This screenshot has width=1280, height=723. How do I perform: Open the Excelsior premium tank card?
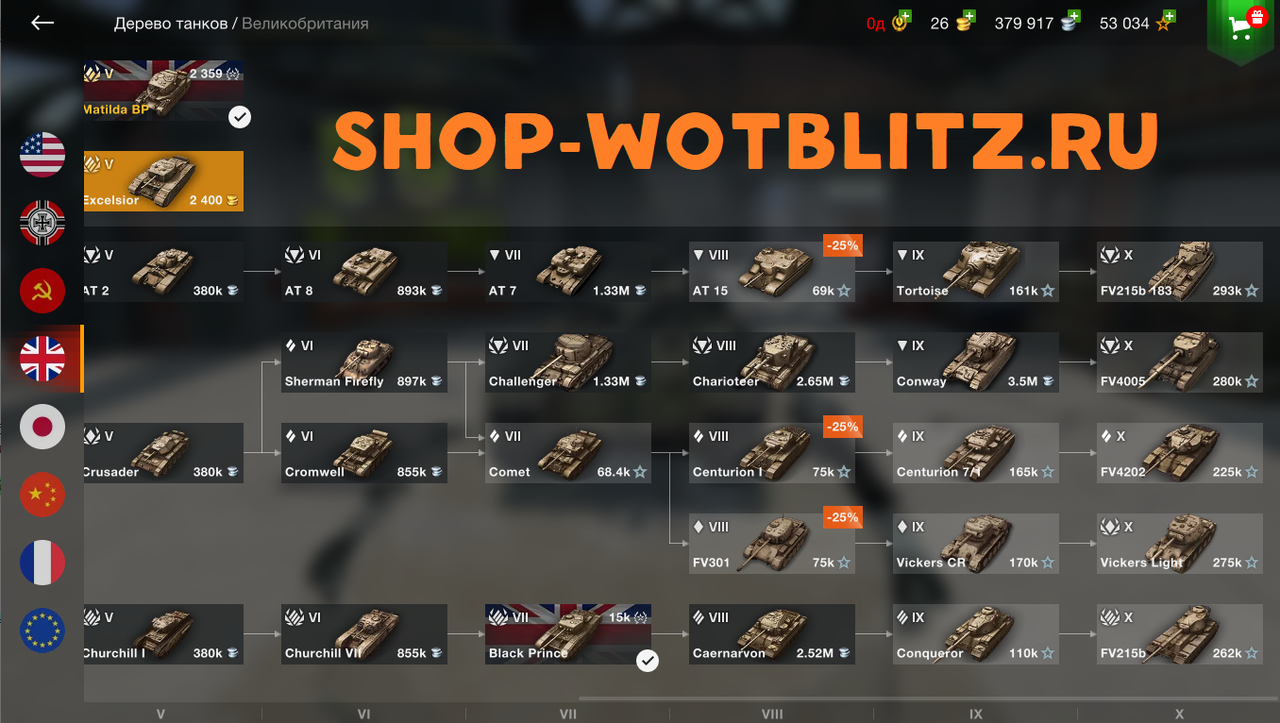(163, 181)
